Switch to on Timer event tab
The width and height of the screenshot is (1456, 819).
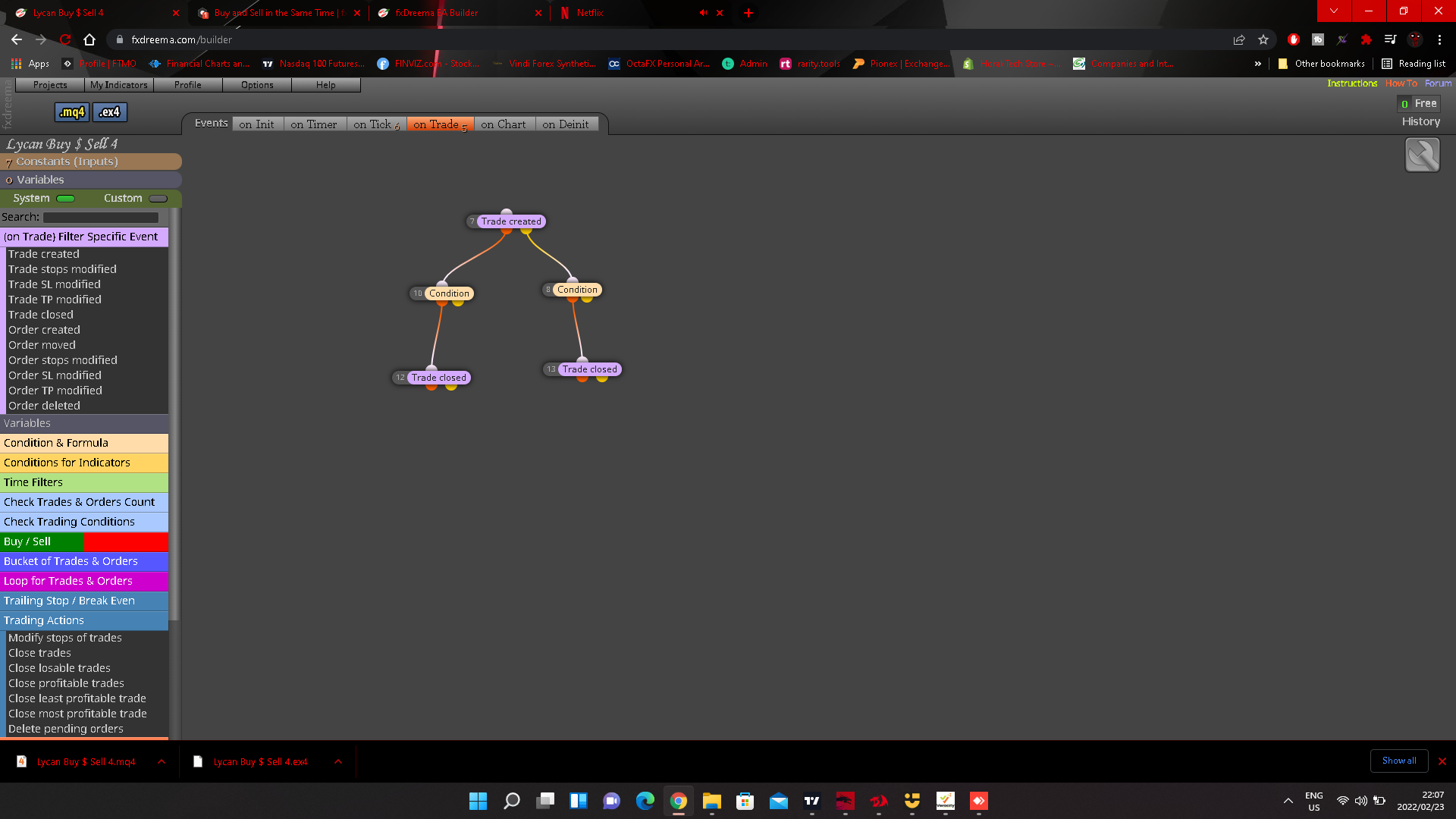pos(314,124)
